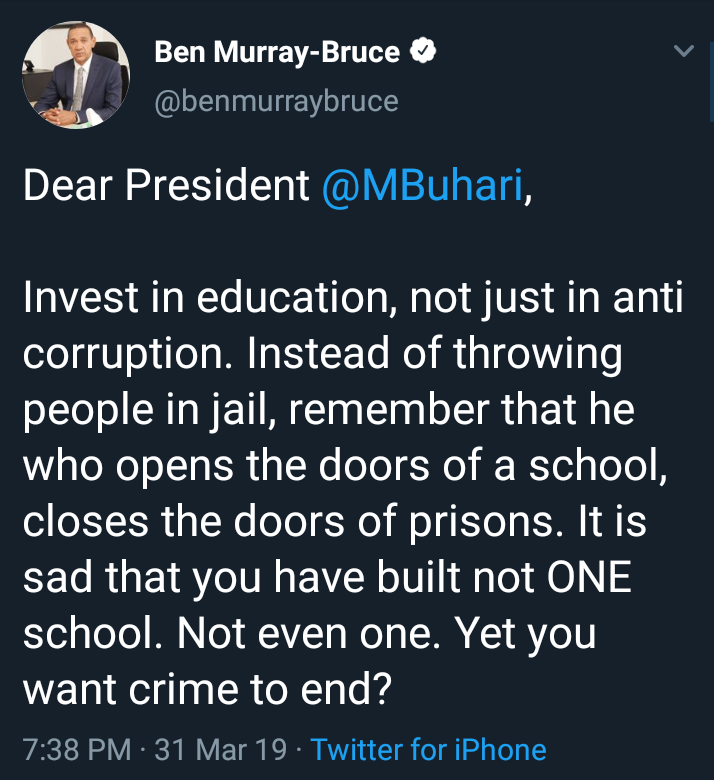Screen dimensions: 714x780
Task: Open Ben Murray-Bruce's profile photo
Action: coord(77,77)
